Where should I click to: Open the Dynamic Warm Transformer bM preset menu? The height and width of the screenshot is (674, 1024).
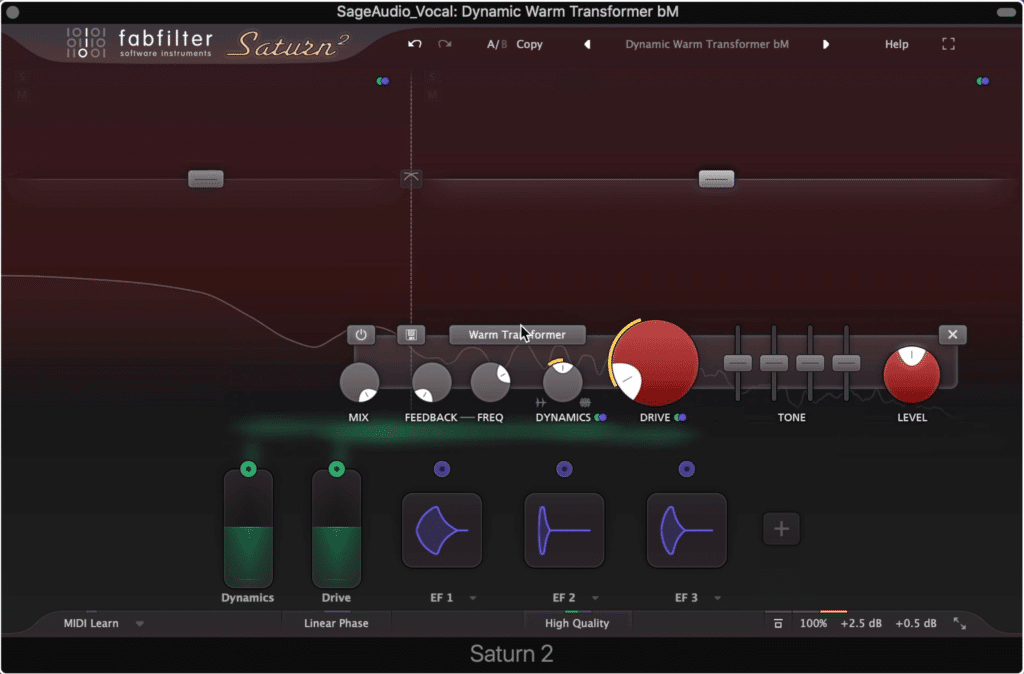[707, 44]
